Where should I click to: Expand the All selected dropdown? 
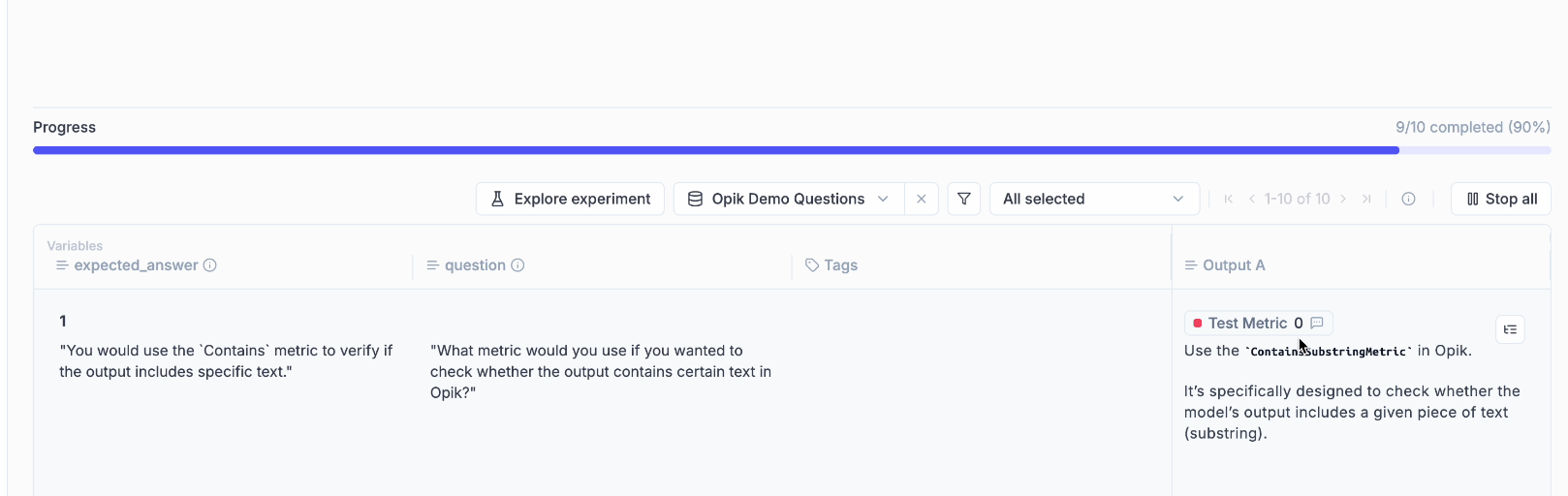(x=1094, y=199)
